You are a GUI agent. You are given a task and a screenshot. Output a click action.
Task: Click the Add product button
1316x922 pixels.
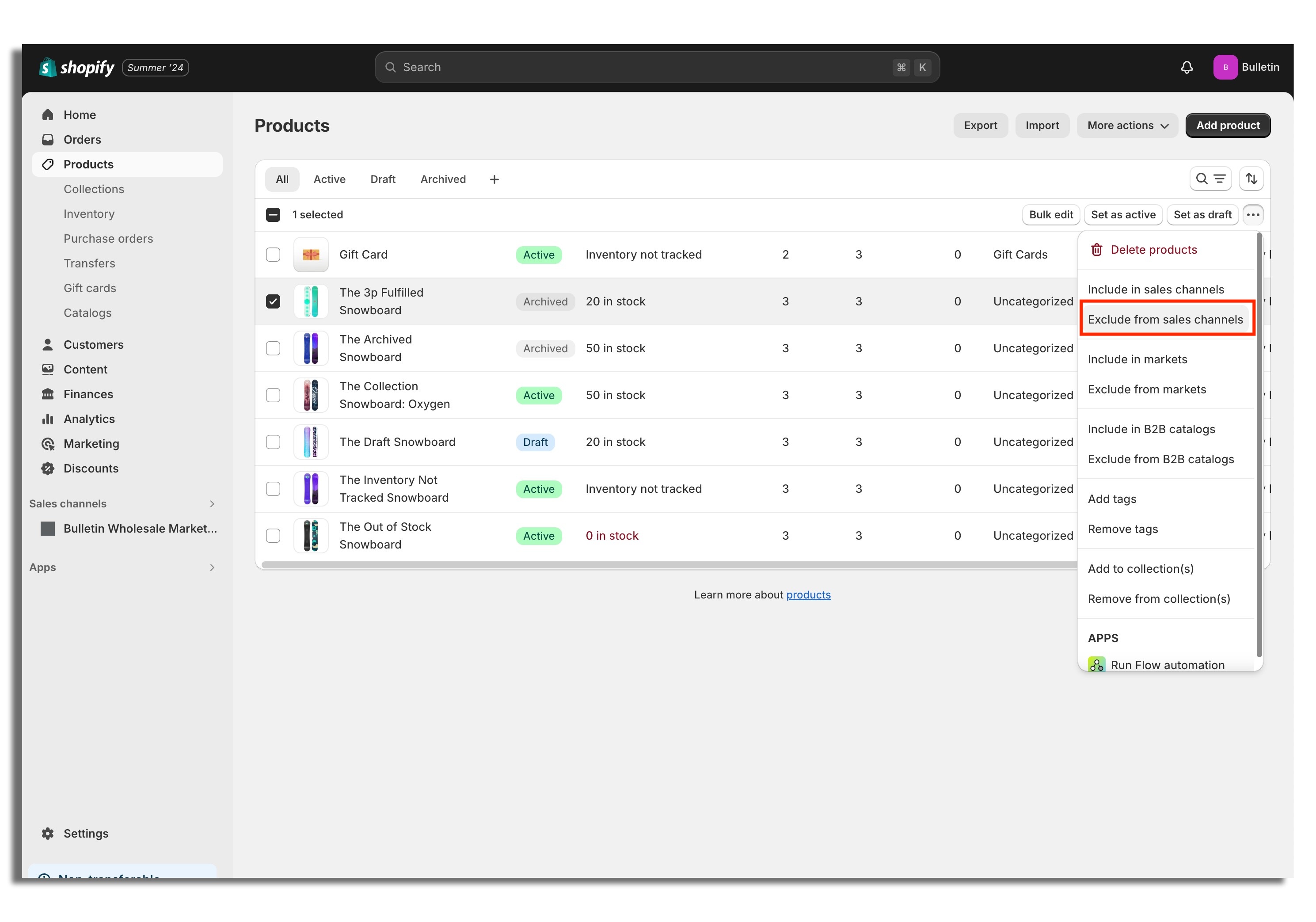coord(1228,126)
